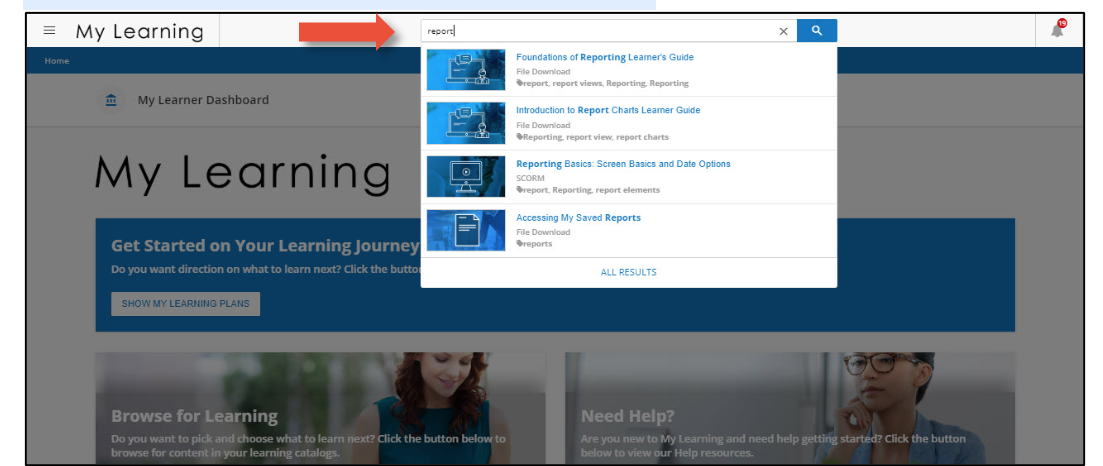The width and height of the screenshot is (1103, 466).
Task: Open Foundations of Reporting Learner's Guide result
Action: (604, 57)
